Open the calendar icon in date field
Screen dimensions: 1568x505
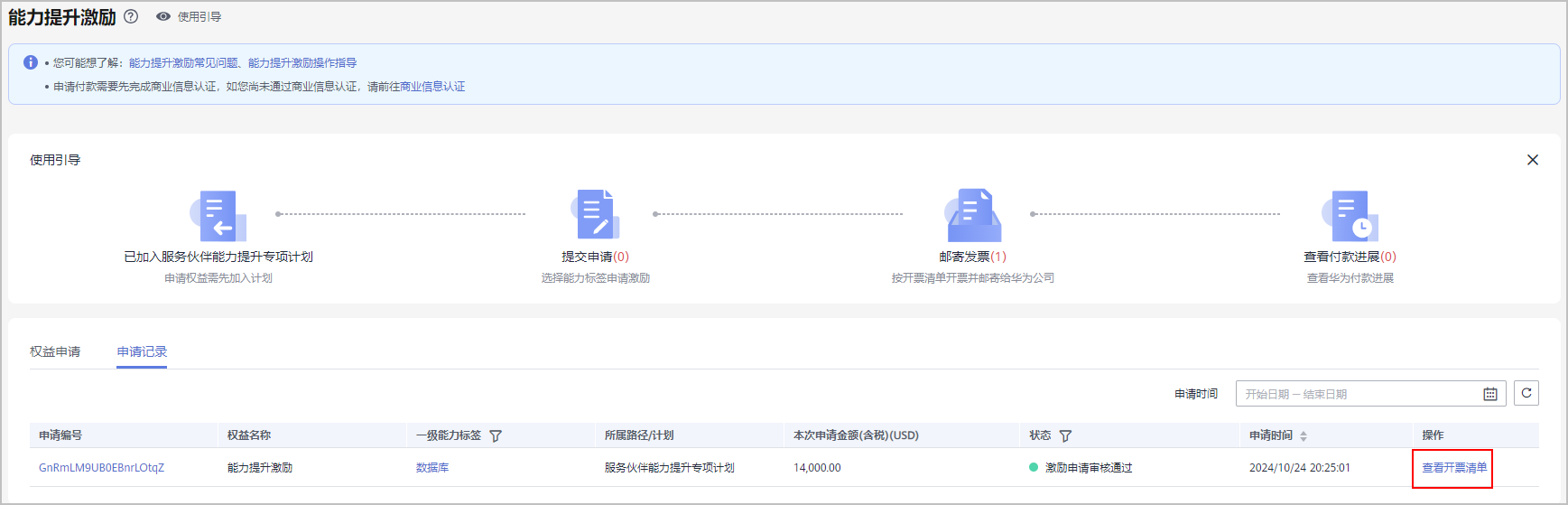click(1490, 394)
